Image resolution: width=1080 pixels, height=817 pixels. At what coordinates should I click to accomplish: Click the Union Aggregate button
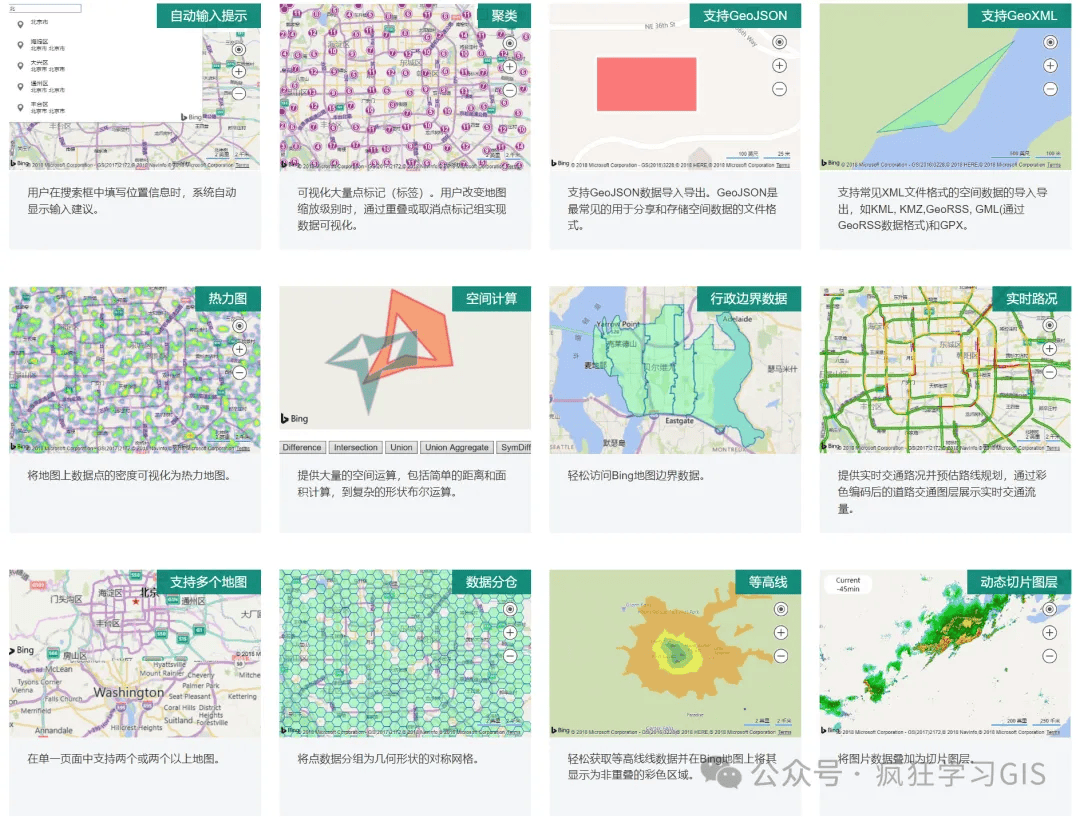point(457,448)
